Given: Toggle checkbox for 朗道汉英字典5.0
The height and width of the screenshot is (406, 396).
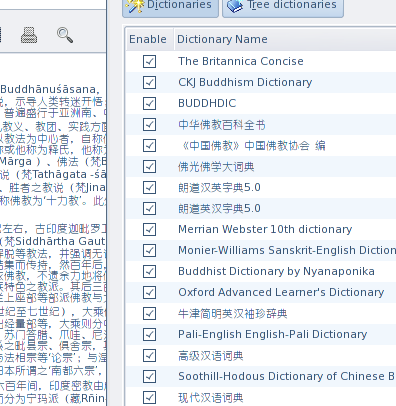Looking at the screenshot, I should coord(149,187).
